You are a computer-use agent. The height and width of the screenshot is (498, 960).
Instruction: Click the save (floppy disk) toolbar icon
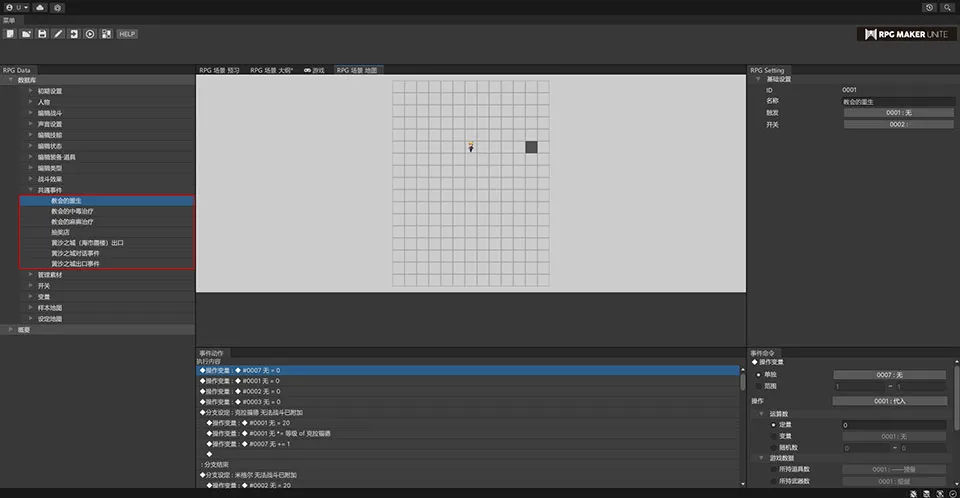pyautogui.click(x=42, y=34)
